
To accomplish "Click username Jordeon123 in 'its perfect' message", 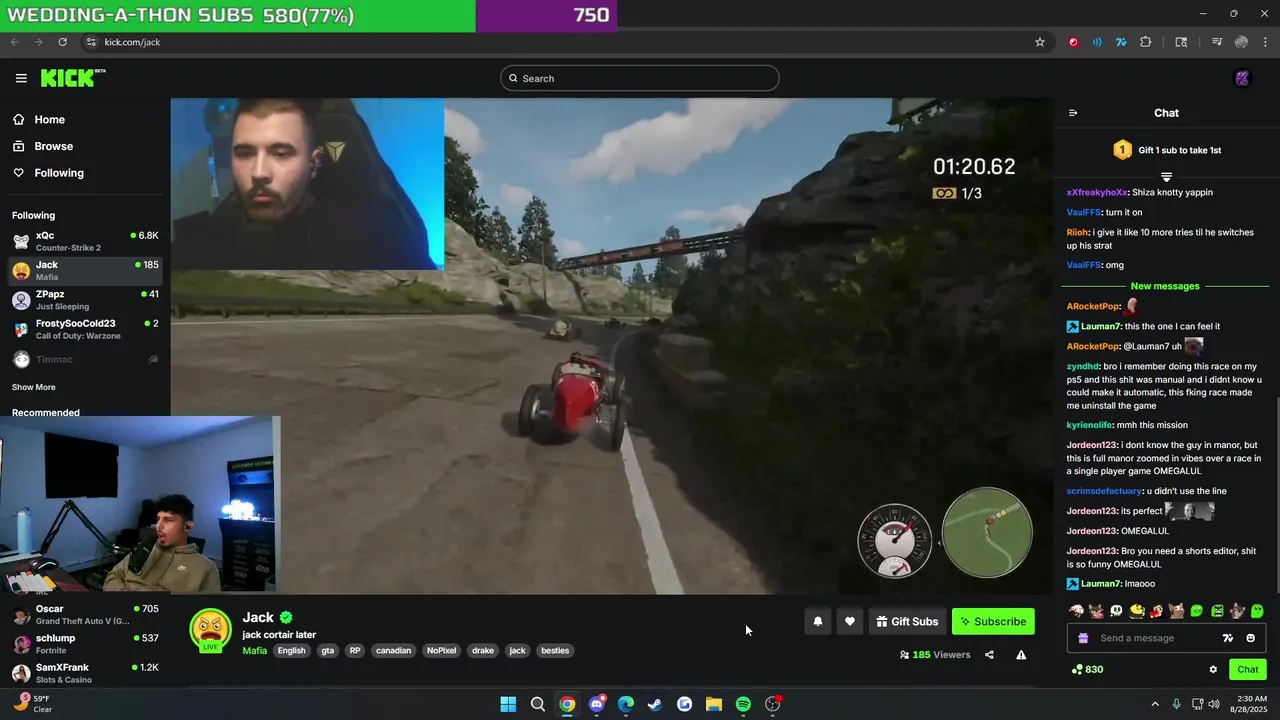I will point(1092,511).
